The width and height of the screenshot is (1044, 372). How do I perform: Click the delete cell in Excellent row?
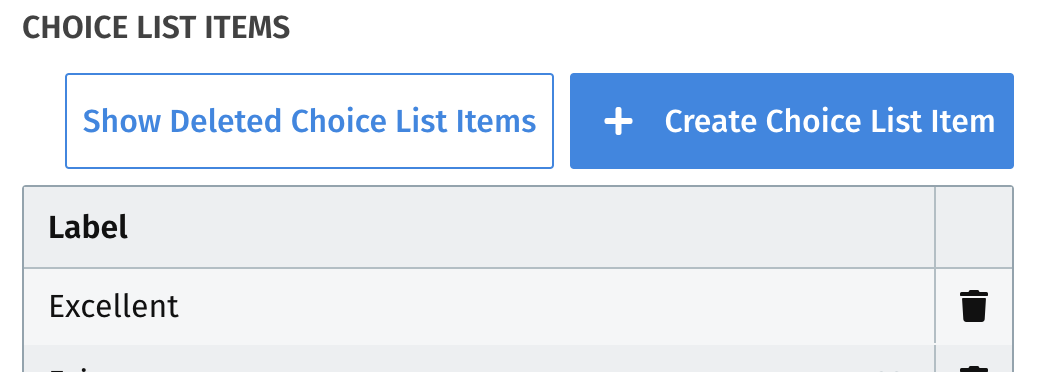tap(974, 306)
